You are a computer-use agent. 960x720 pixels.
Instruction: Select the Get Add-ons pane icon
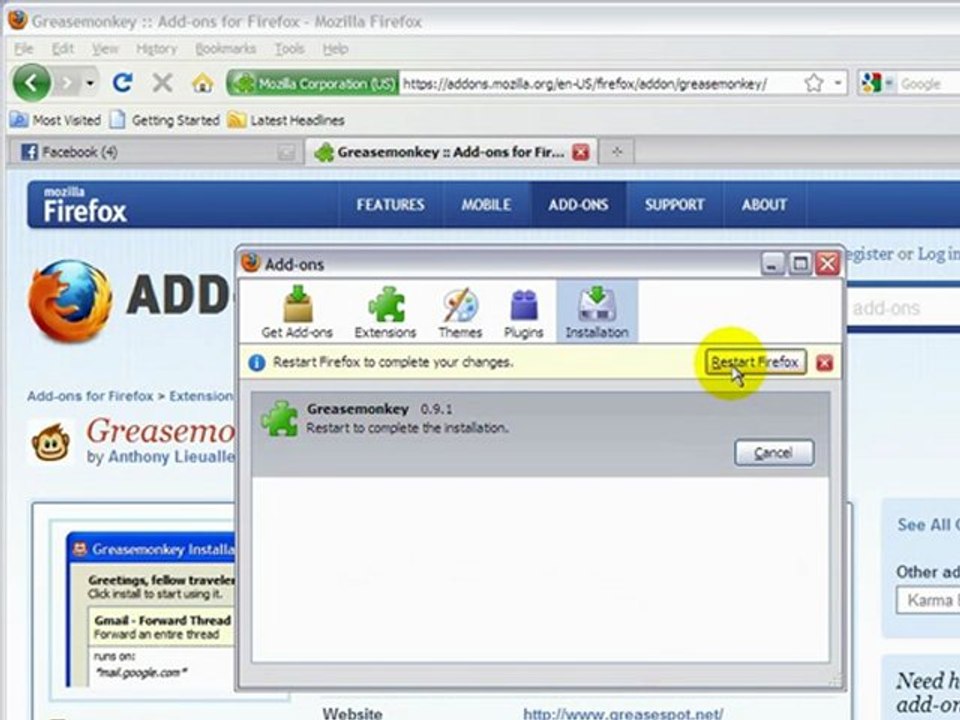point(297,312)
